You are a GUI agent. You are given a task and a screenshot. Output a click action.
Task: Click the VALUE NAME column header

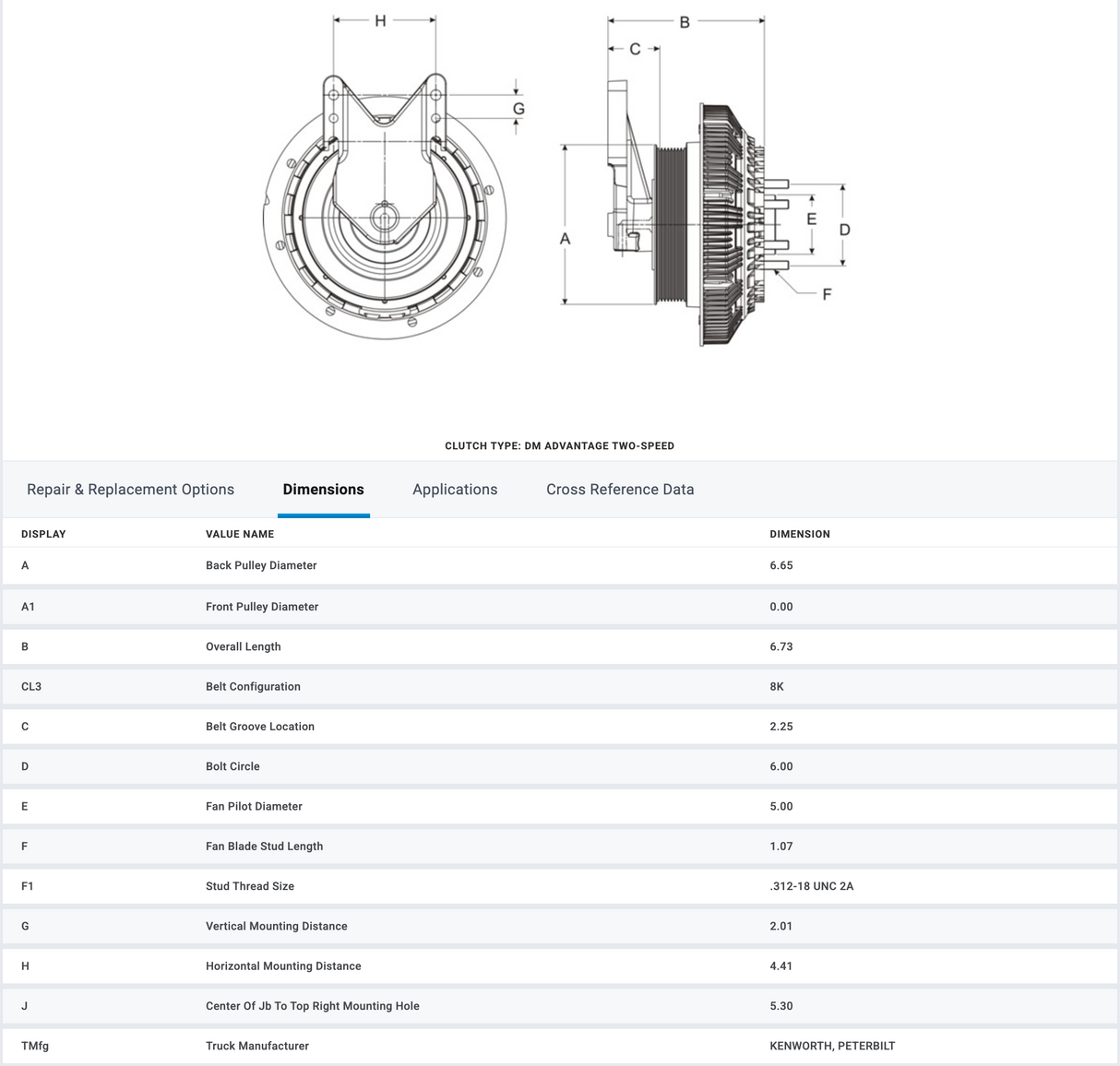tap(240, 534)
